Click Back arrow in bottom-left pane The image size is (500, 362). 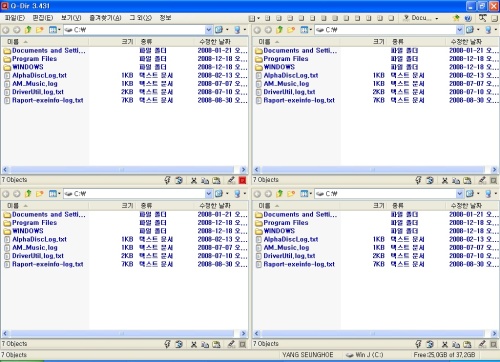click(x=6, y=194)
